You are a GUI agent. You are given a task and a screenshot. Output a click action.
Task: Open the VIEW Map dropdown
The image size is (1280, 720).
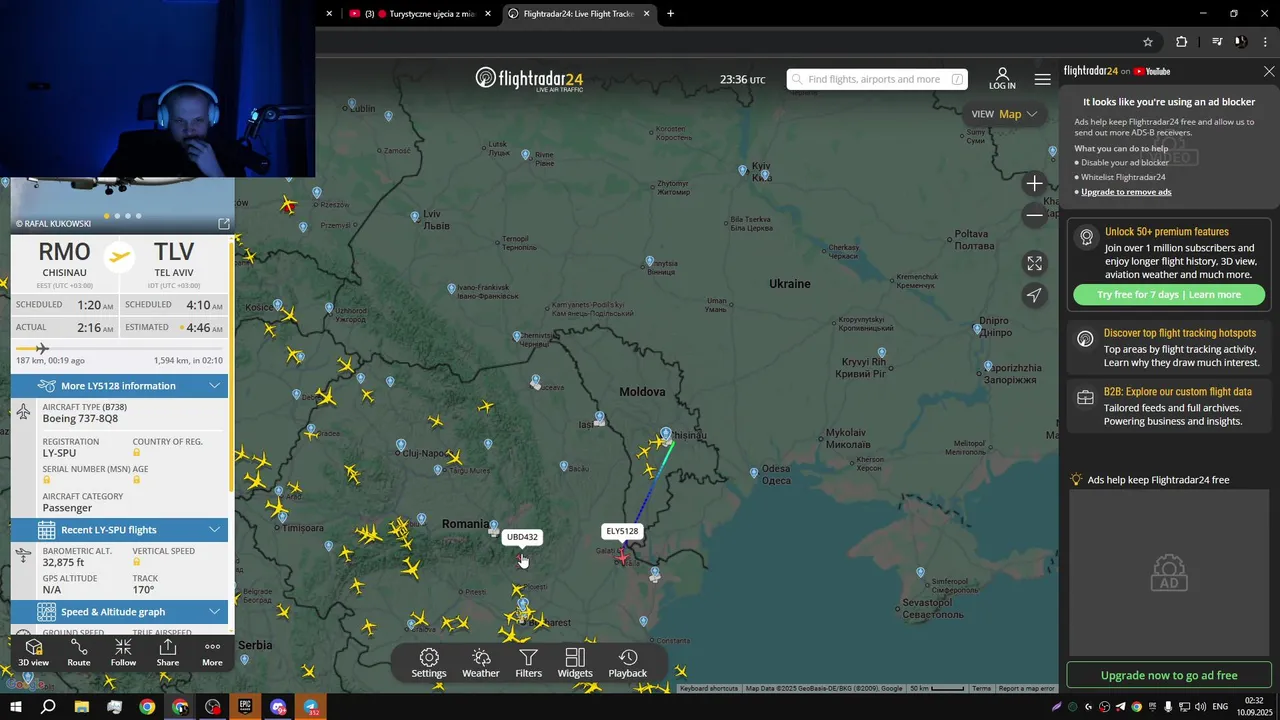pyautogui.click(x=1004, y=114)
